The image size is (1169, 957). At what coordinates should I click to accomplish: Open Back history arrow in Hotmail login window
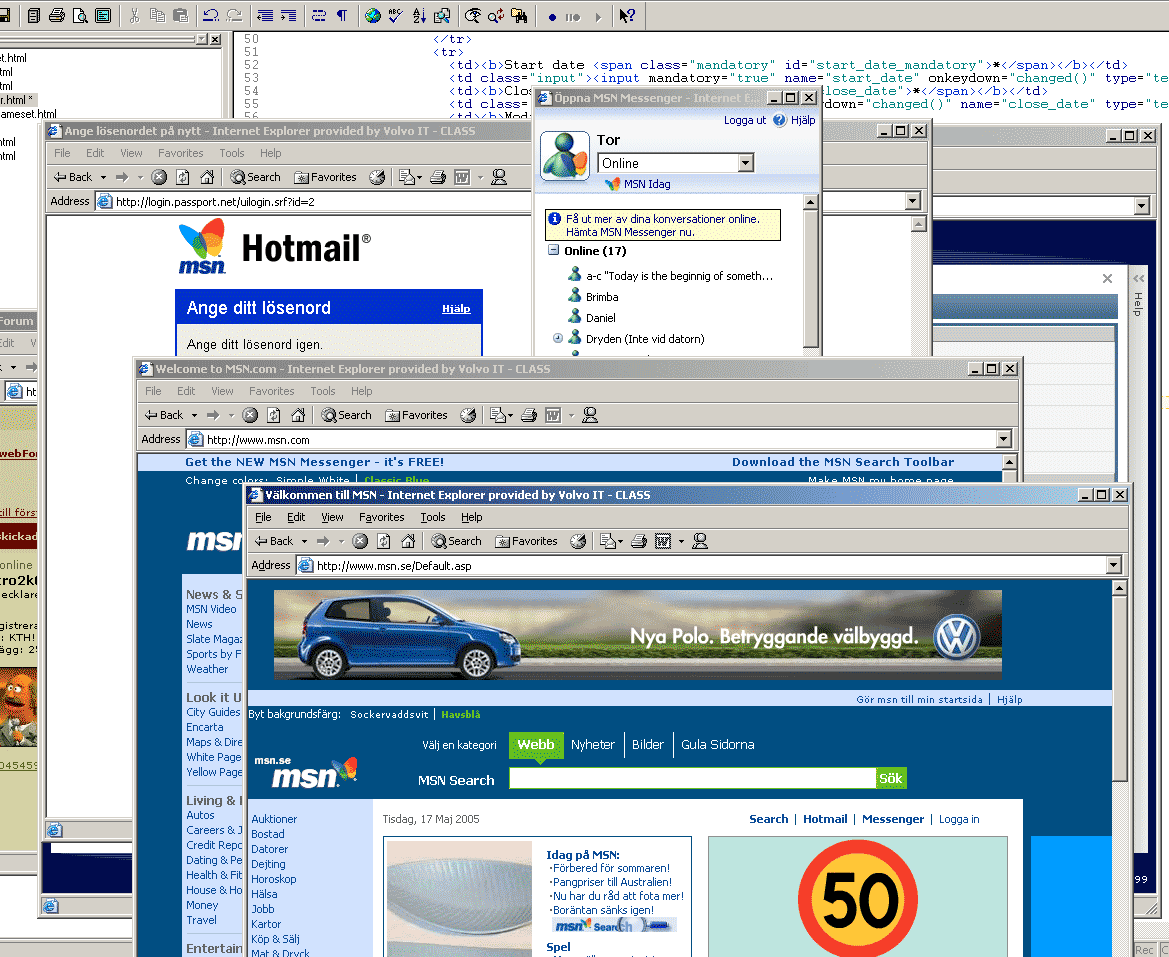[x=103, y=177]
